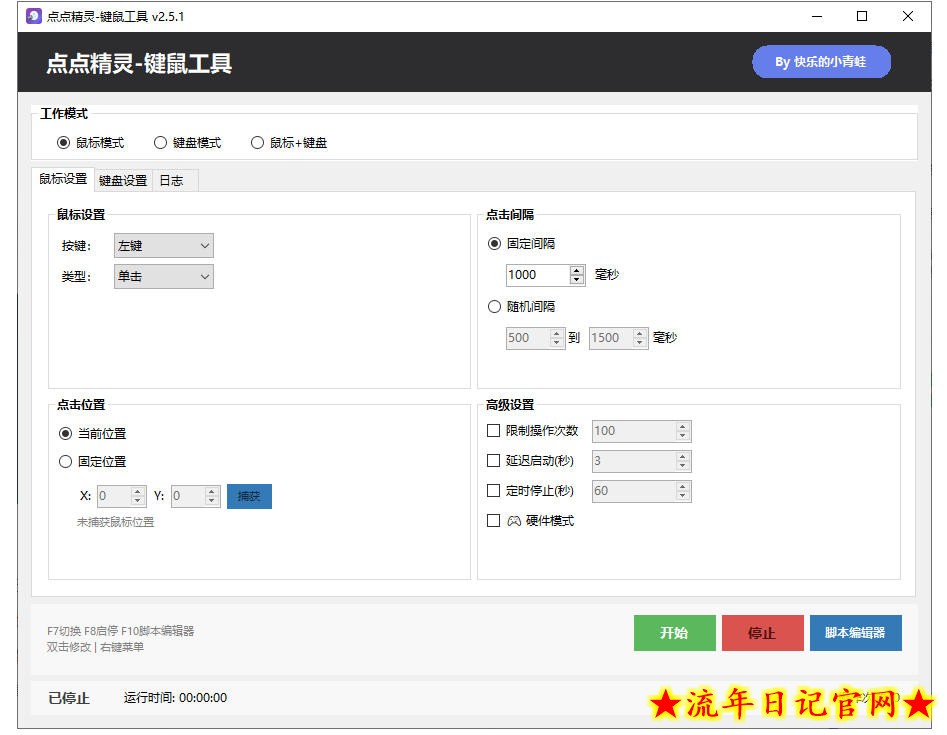This screenshot has width=947, height=735.
Task: Increase fixed interval 1000 with up arrow
Action: [577, 271]
